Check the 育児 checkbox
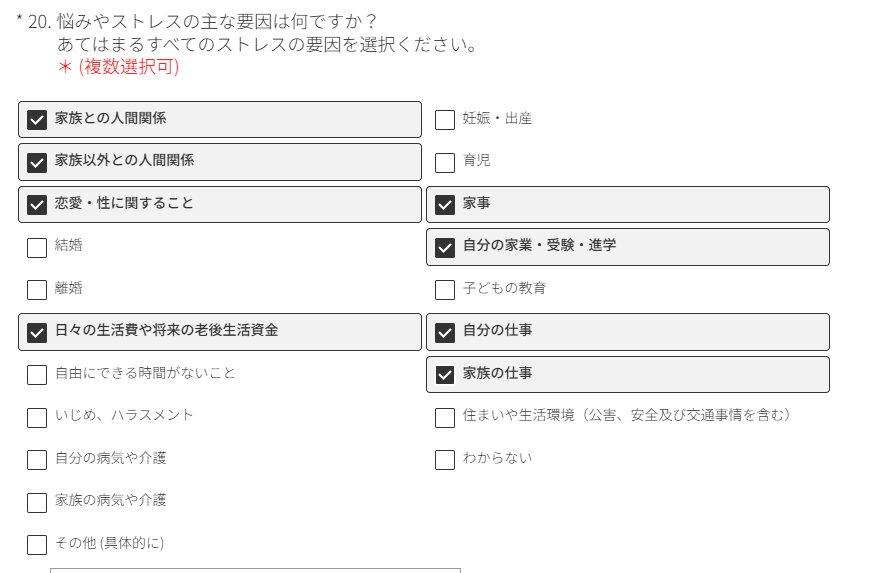The height and width of the screenshot is (573, 874). 445,162
